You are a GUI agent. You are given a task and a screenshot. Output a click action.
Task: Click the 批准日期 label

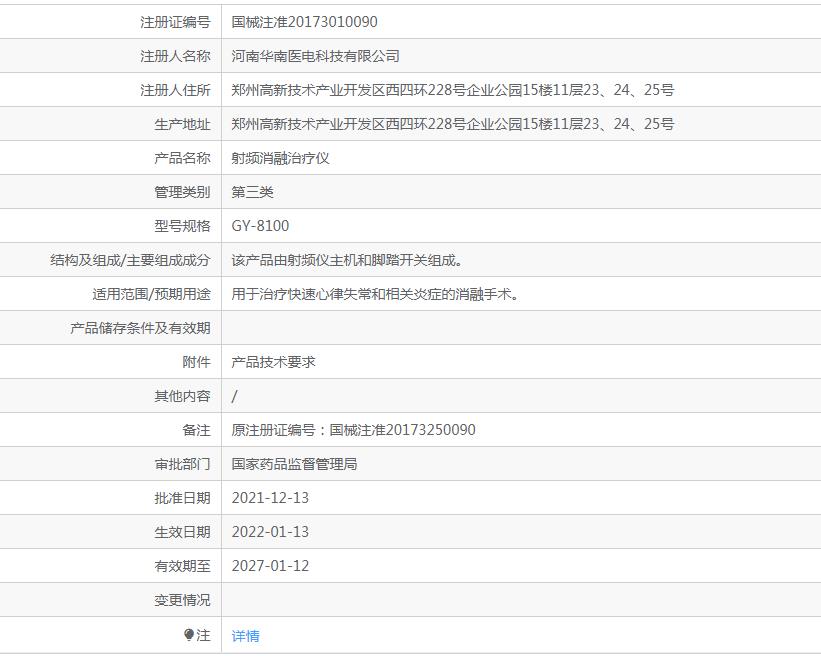point(182,498)
